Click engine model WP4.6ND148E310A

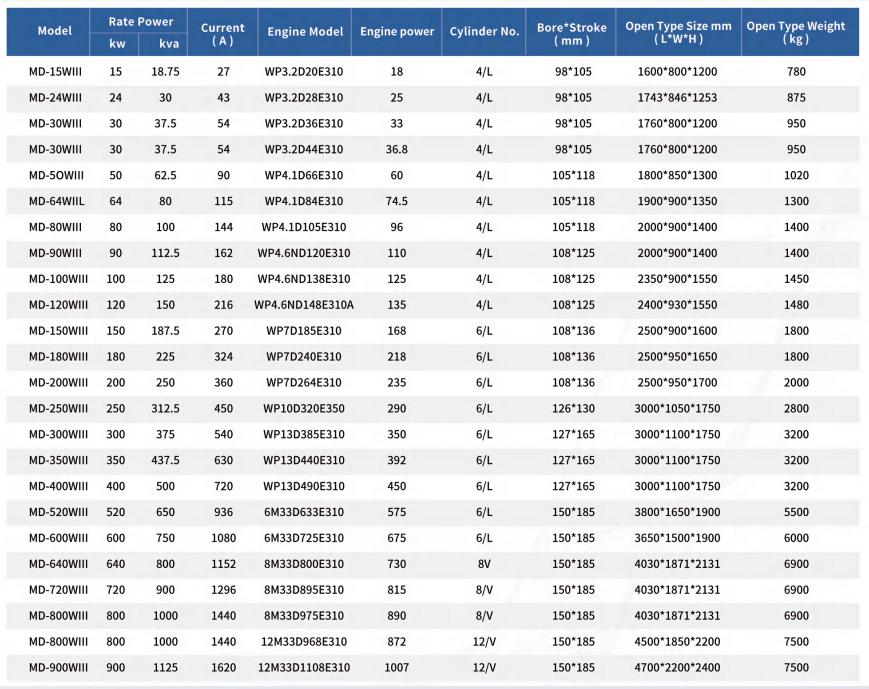[x=304, y=305]
